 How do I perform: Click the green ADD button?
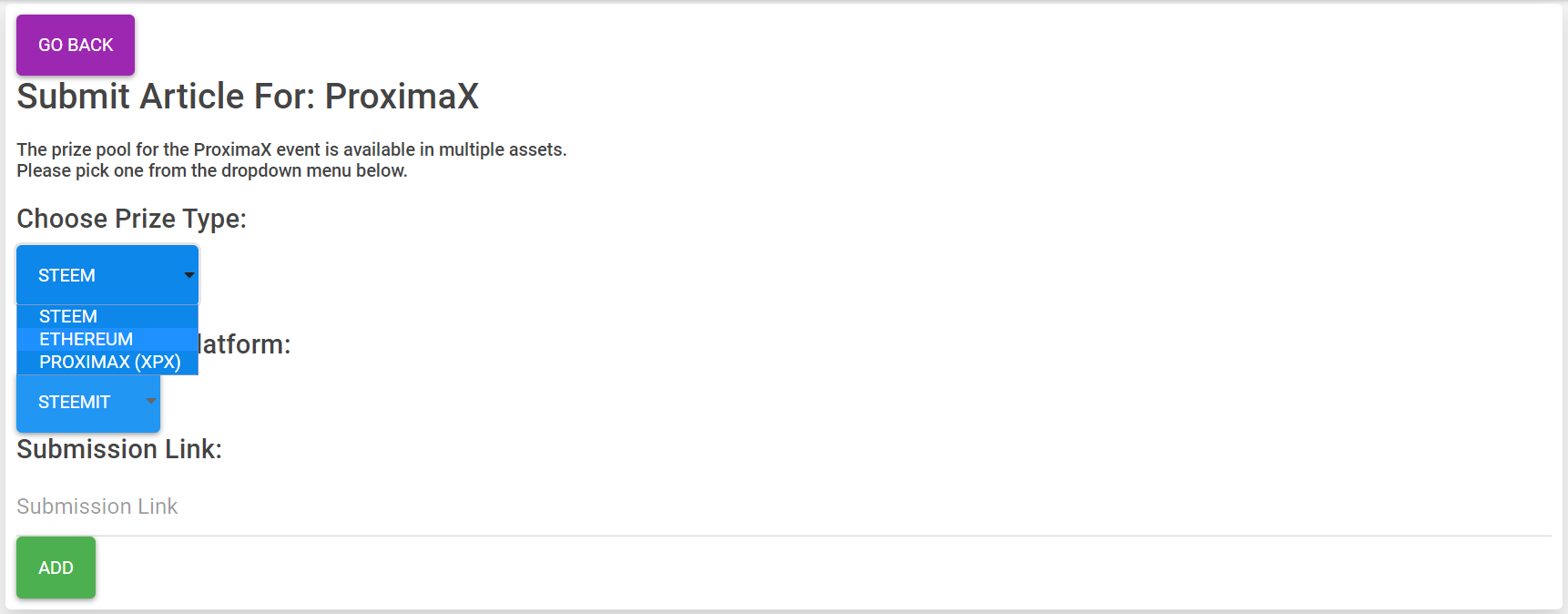tap(56, 568)
